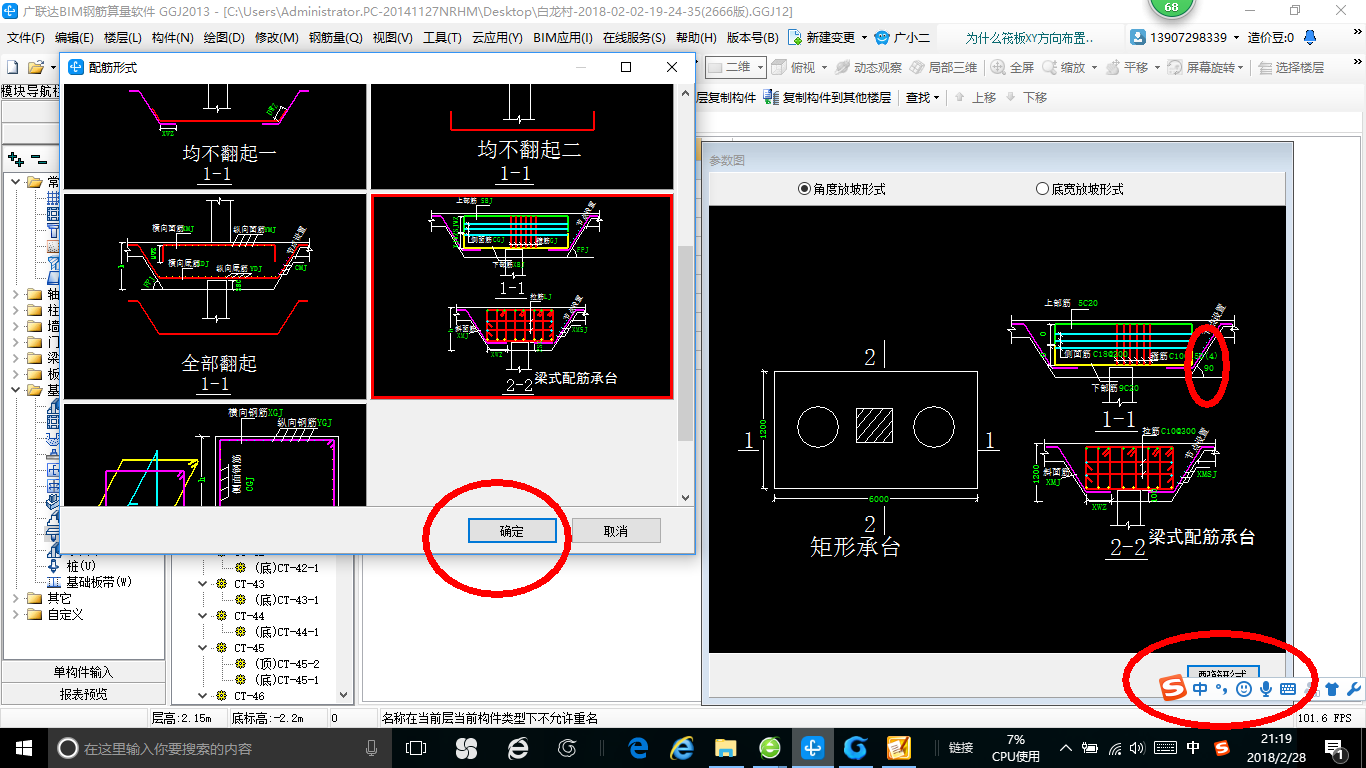This screenshot has width=1366, height=768.
Task: Click the 上移 up arrow icon
Action: pos(960,97)
